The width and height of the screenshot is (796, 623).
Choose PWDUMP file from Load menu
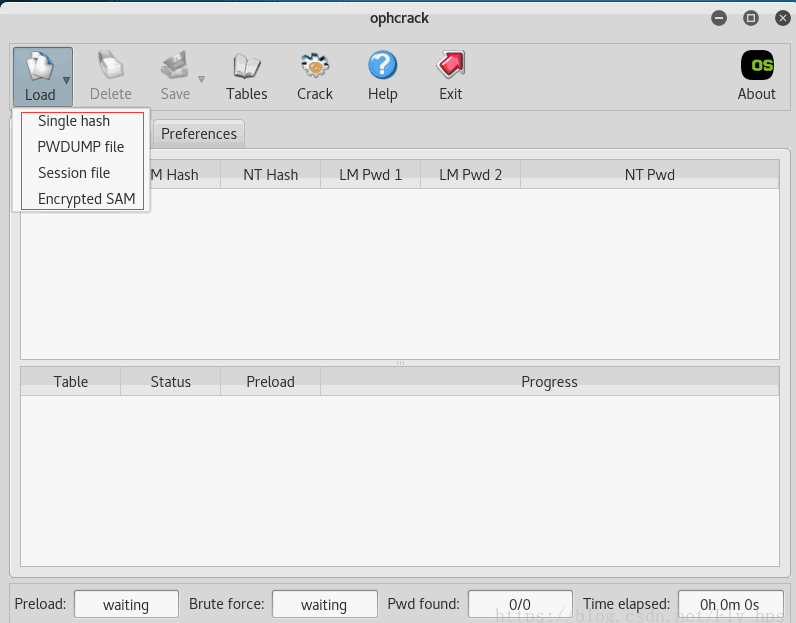pos(83,147)
